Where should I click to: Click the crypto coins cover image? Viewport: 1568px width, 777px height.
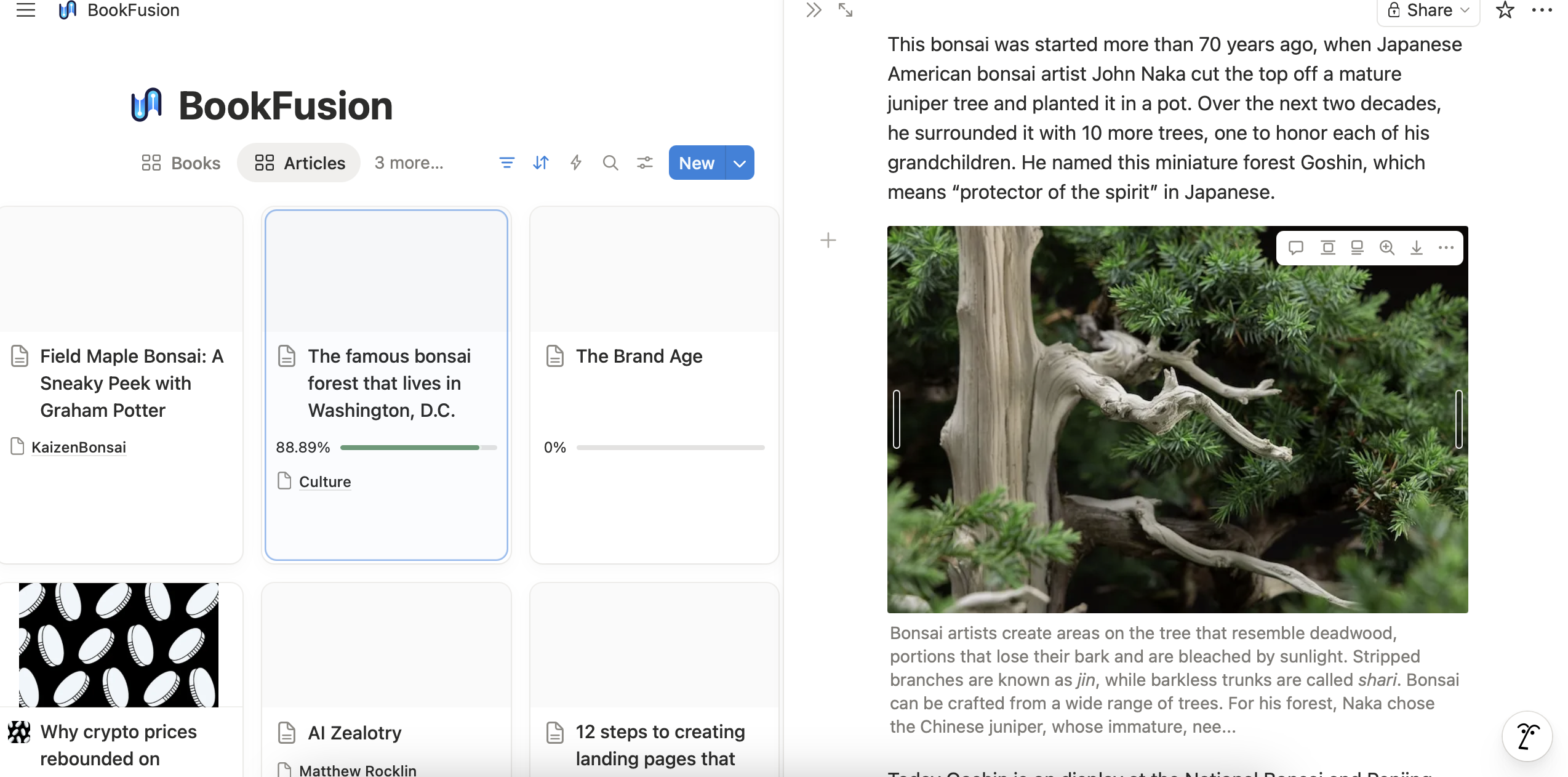coord(119,645)
